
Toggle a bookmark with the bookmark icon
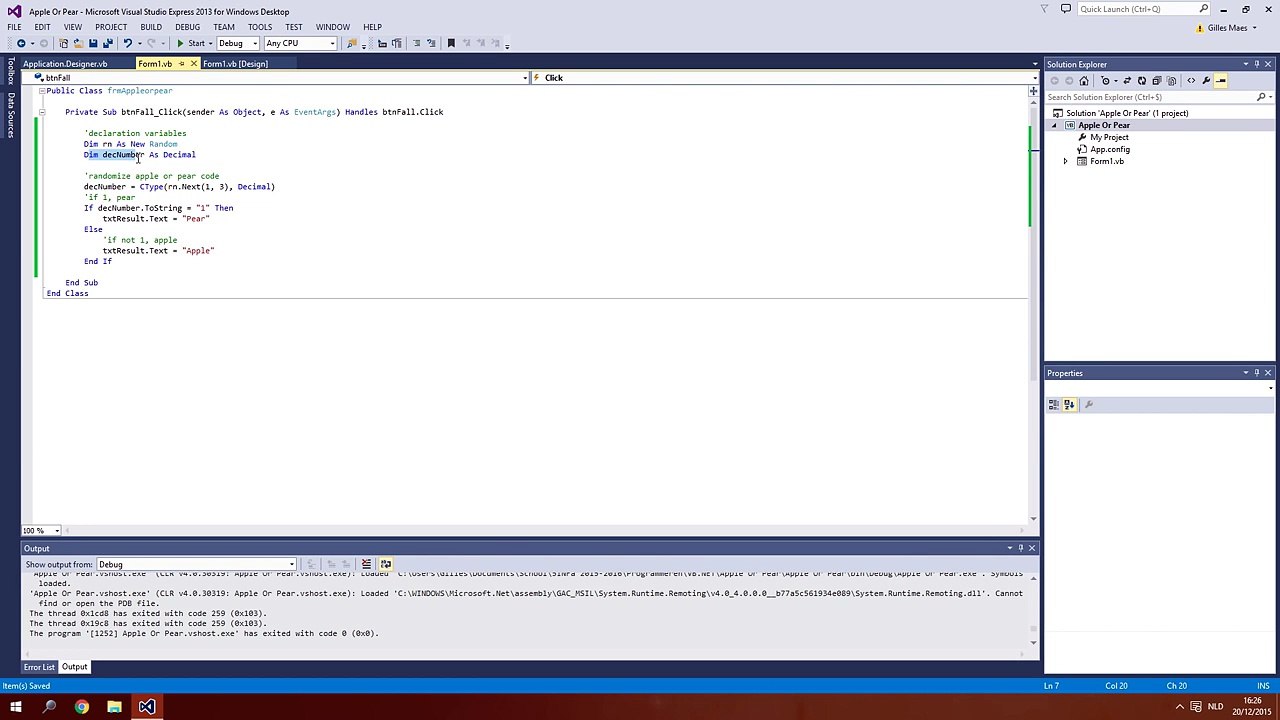(x=451, y=43)
